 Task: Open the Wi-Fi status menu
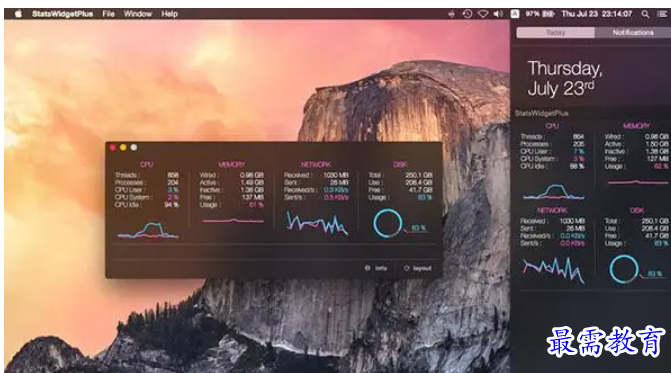tap(483, 14)
